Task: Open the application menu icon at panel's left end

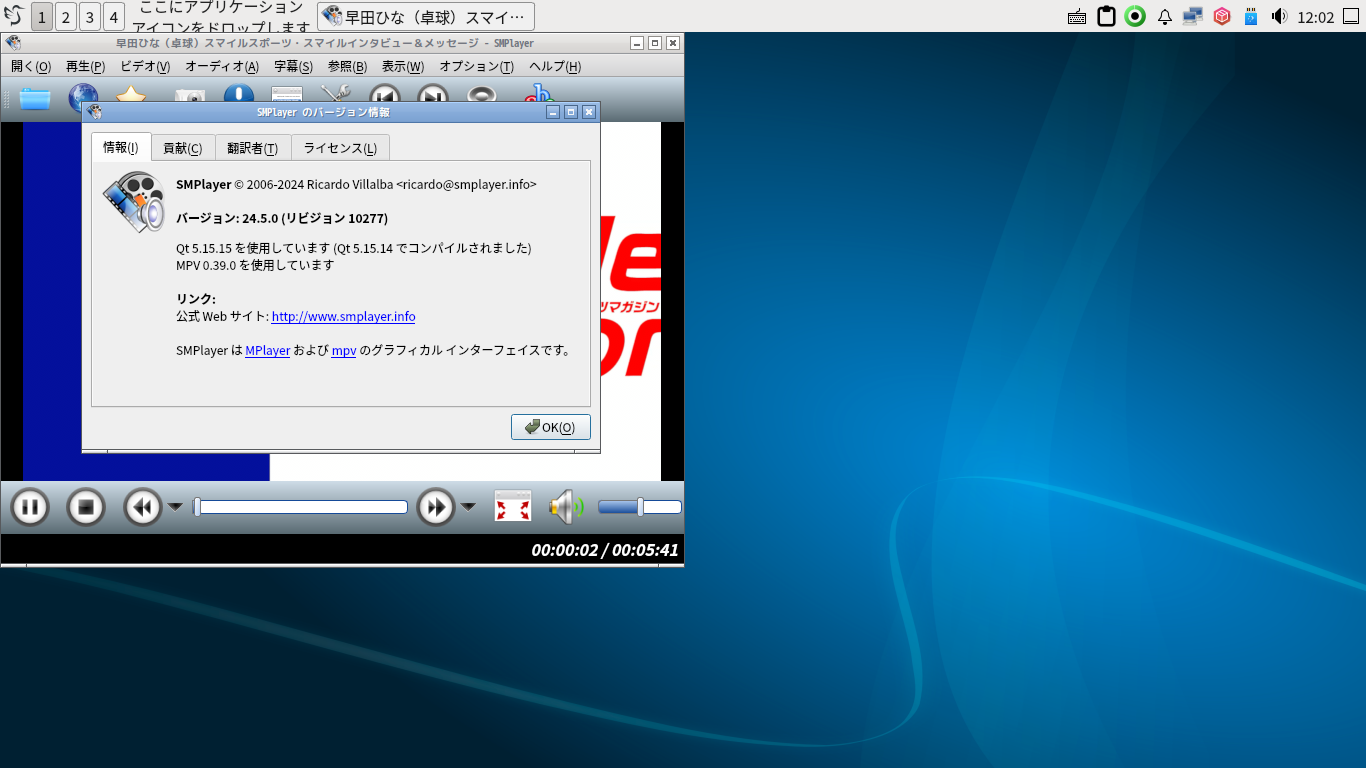Action: coord(14,16)
